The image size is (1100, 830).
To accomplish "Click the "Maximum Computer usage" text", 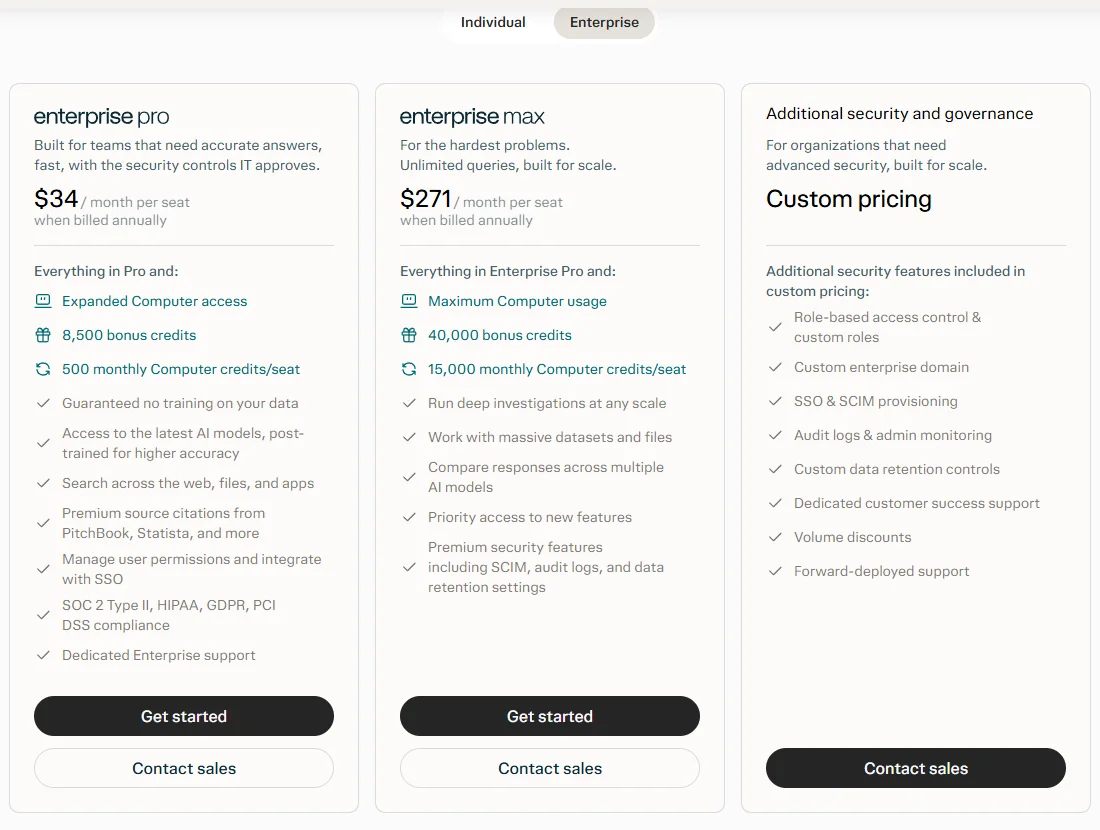I will click(517, 301).
